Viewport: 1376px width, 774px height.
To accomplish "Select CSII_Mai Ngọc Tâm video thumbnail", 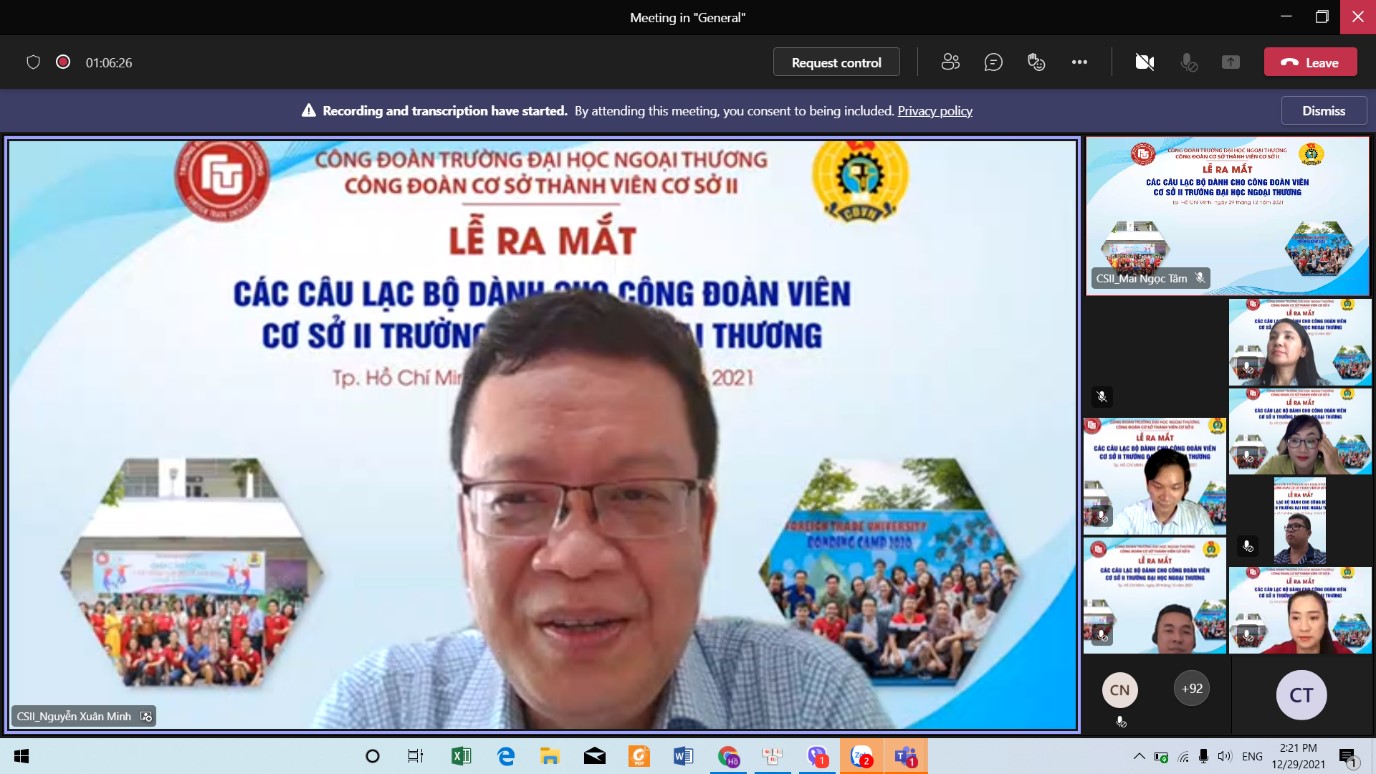I will [x=1227, y=215].
